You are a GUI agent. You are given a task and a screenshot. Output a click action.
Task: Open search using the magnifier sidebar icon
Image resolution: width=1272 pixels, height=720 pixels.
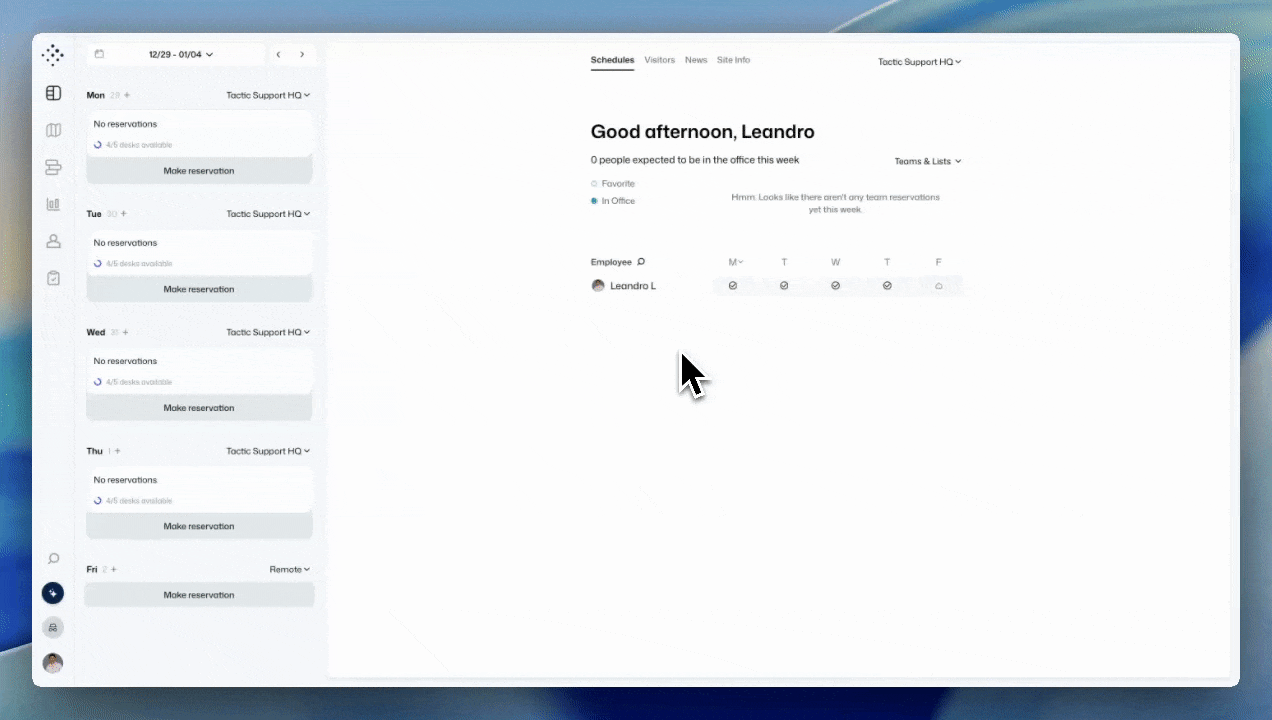click(x=53, y=558)
